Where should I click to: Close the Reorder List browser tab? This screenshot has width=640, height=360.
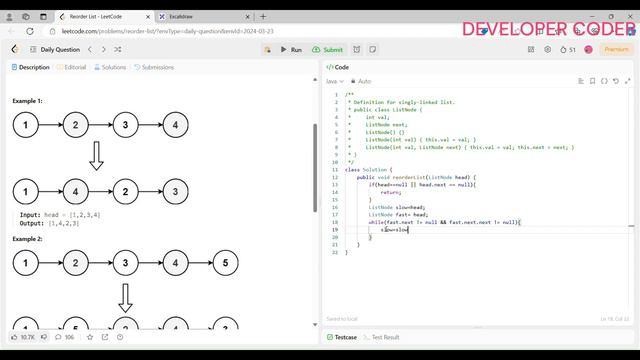coord(148,17)
